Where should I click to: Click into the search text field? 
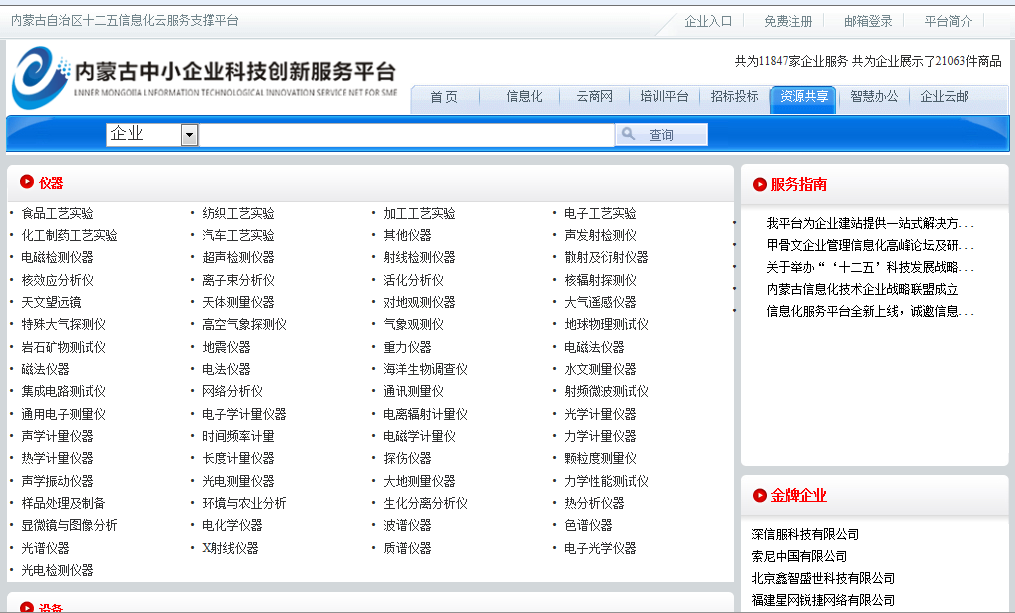[x=405, y=135]
